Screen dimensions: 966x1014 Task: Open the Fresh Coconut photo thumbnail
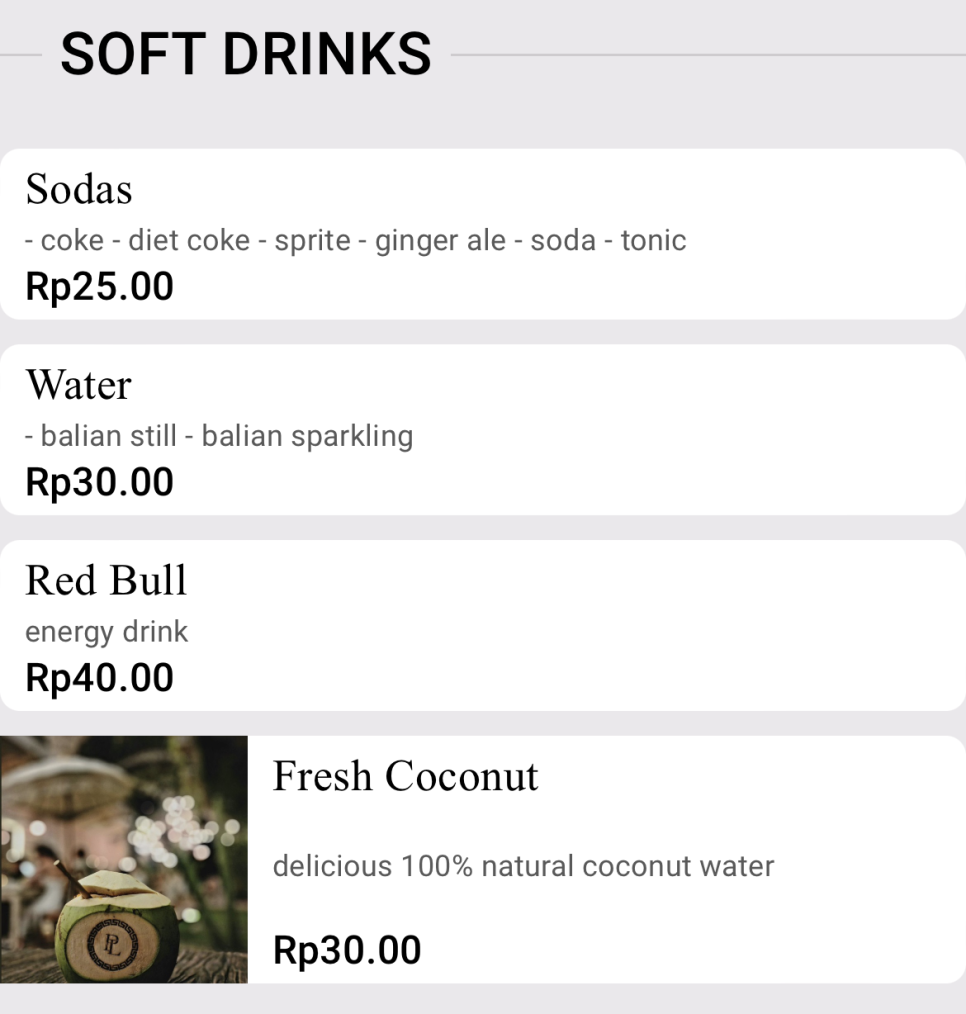pos(123,859)
